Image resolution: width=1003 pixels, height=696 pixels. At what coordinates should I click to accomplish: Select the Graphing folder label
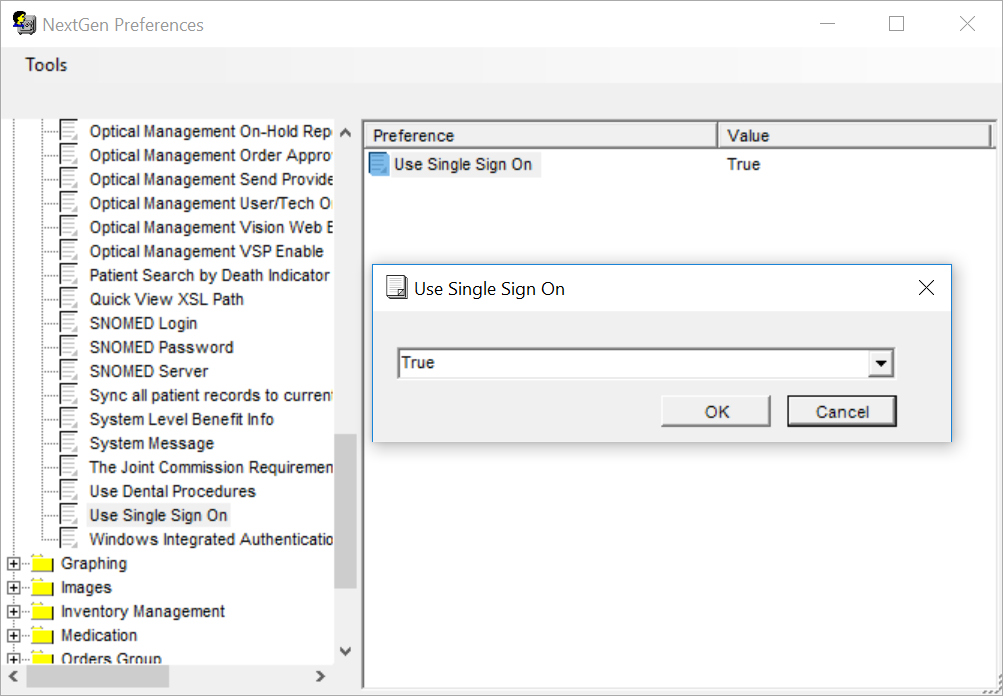94,564
